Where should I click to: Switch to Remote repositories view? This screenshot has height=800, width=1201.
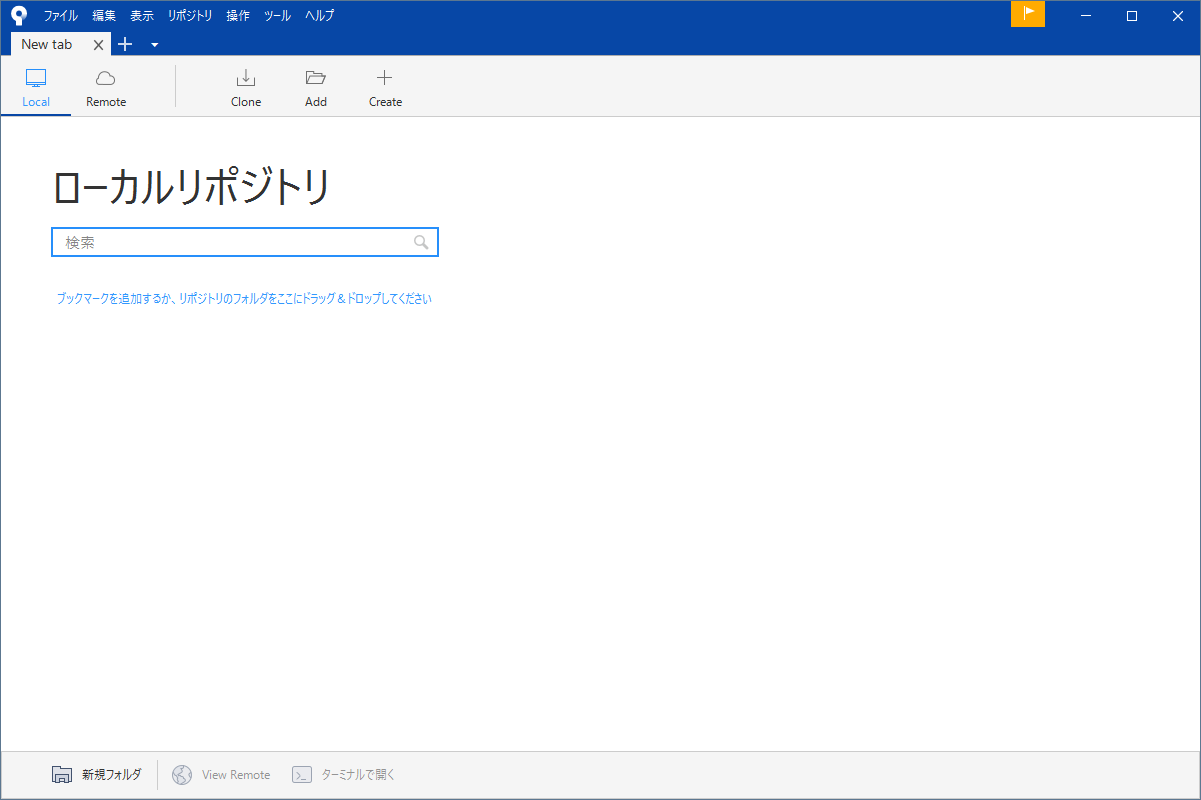(x=106, y=88)
